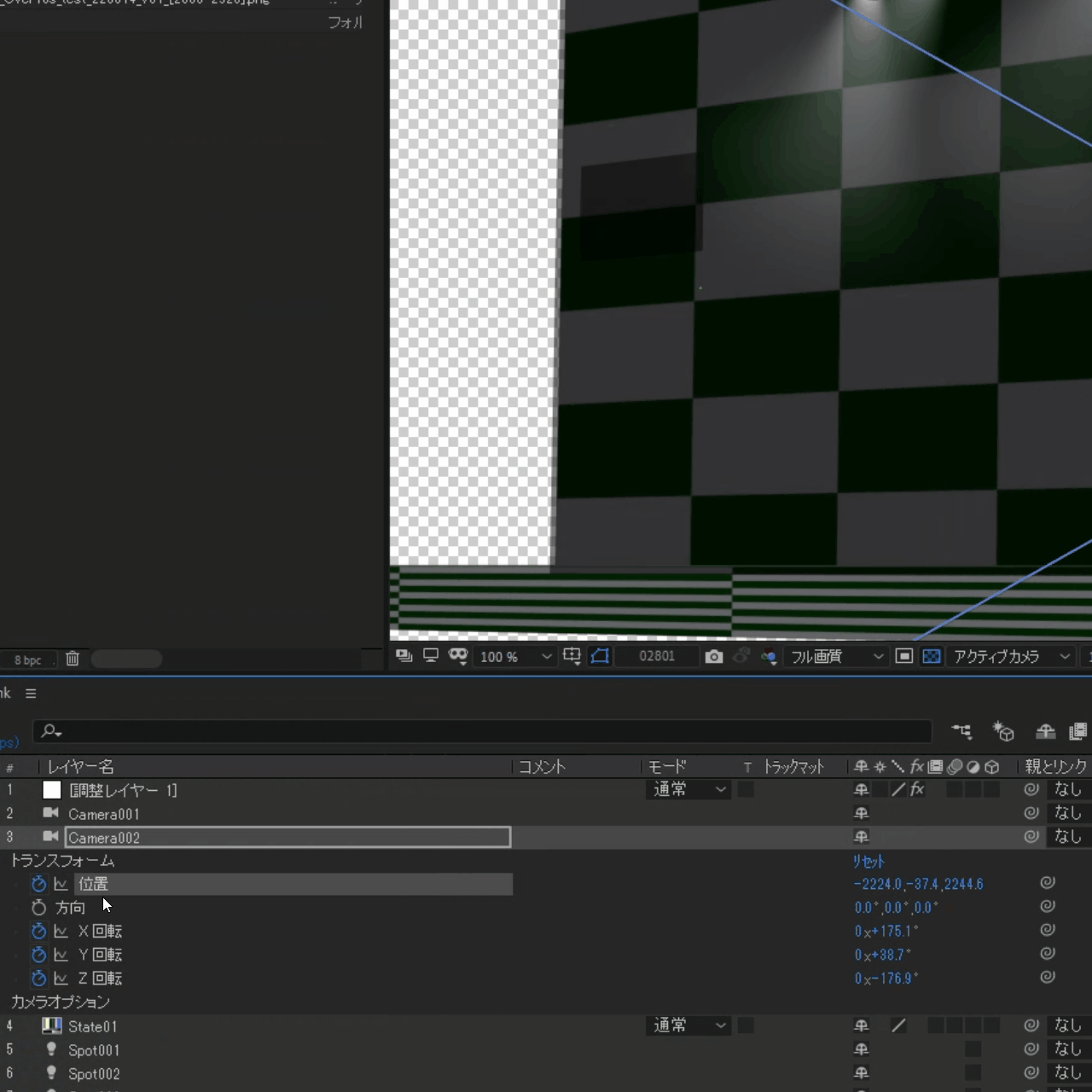Toggle the draft 3D icon
The height and width of the screenshot is (1092, 1092).
[x=1003, y=731]
